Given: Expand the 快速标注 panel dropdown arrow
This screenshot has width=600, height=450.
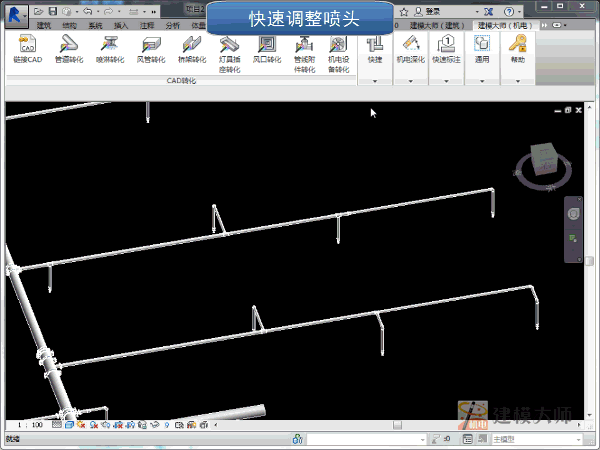Looking at the screenshot, I should point(446,81).
